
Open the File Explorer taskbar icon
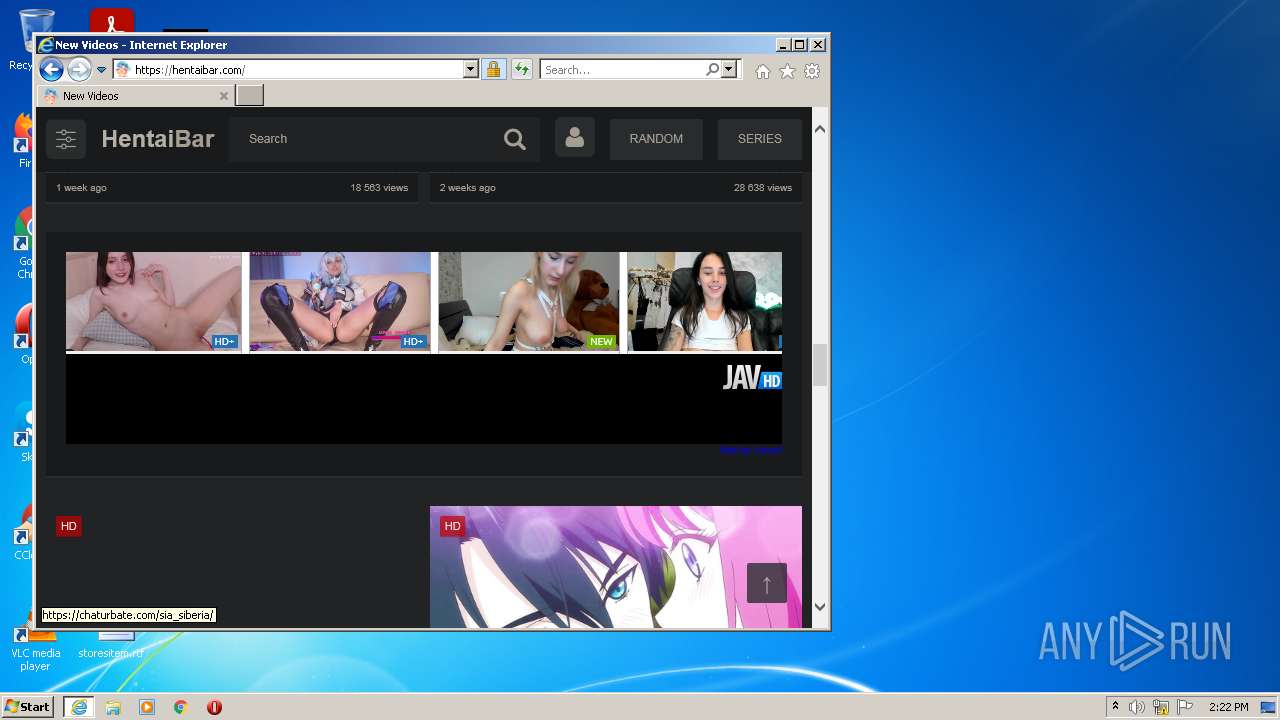[113, 707]
